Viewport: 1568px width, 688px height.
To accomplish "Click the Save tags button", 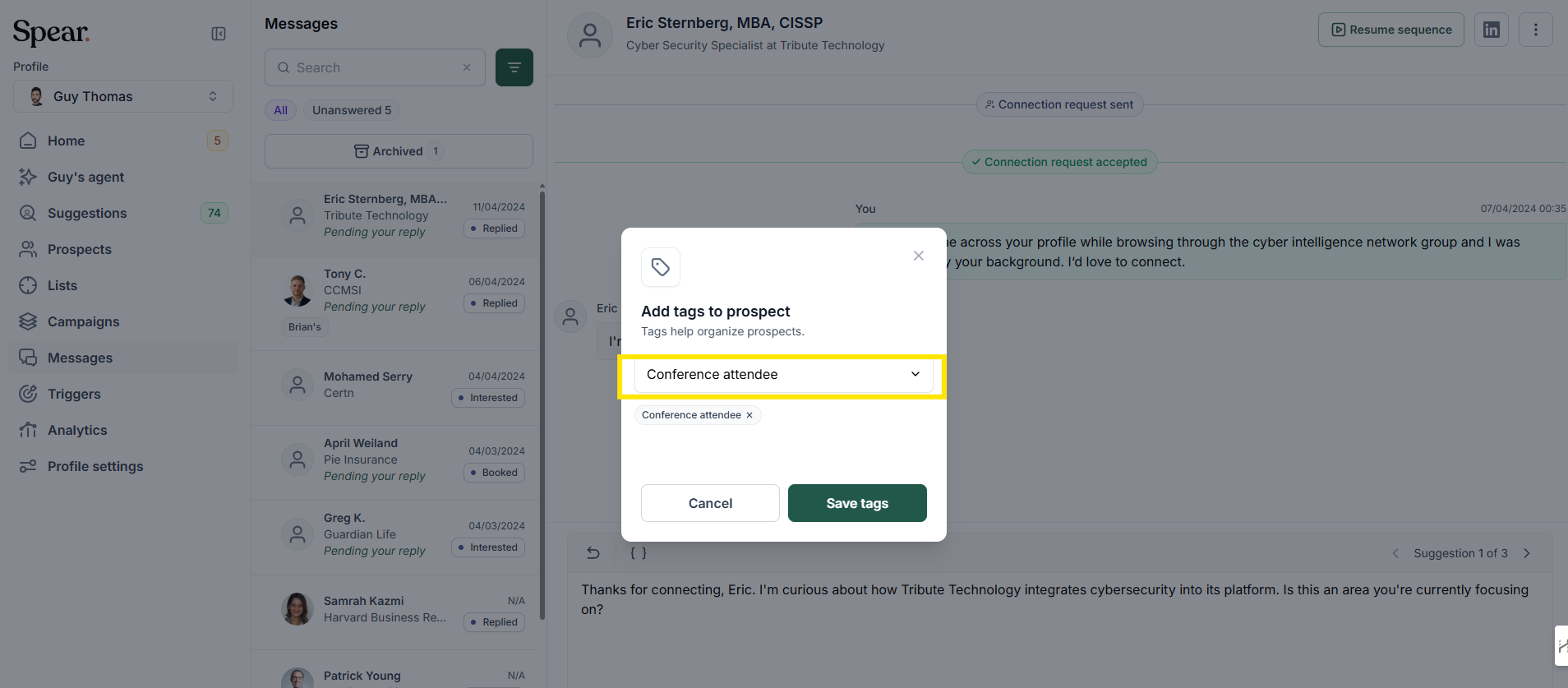I will [x=857, y=503].
